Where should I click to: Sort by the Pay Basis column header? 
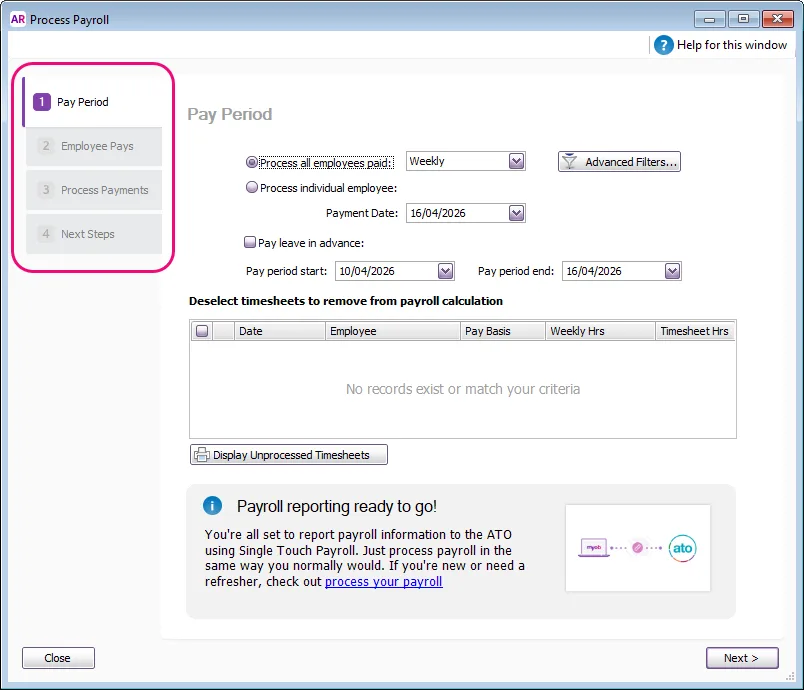502,331
